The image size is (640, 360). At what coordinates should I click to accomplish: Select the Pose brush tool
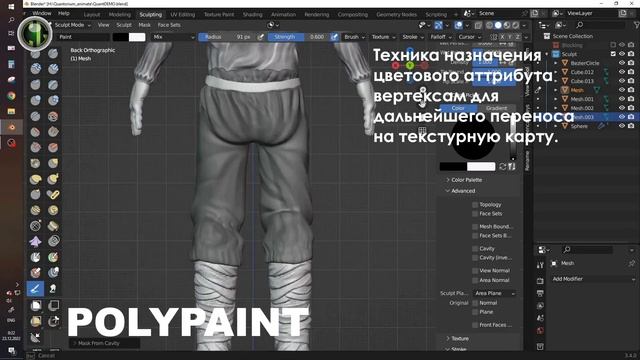click(53, 195)
